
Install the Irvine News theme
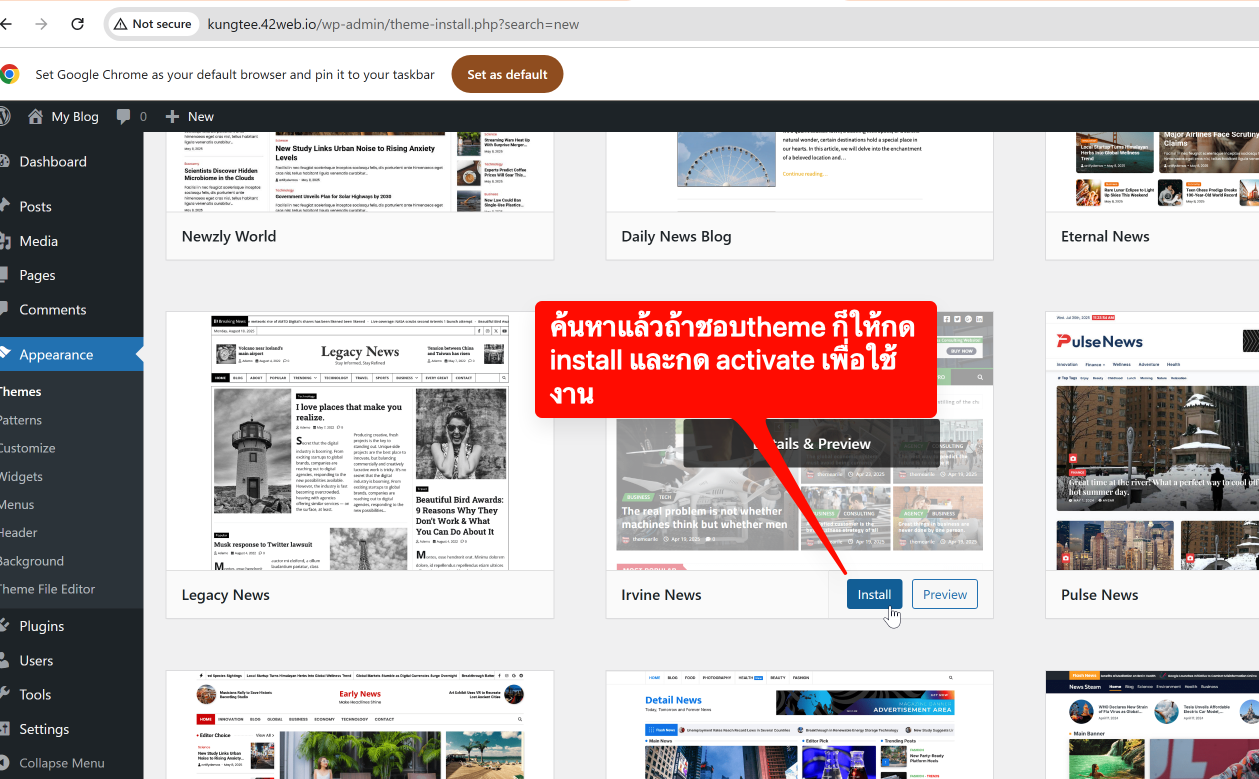click(874, 594)
